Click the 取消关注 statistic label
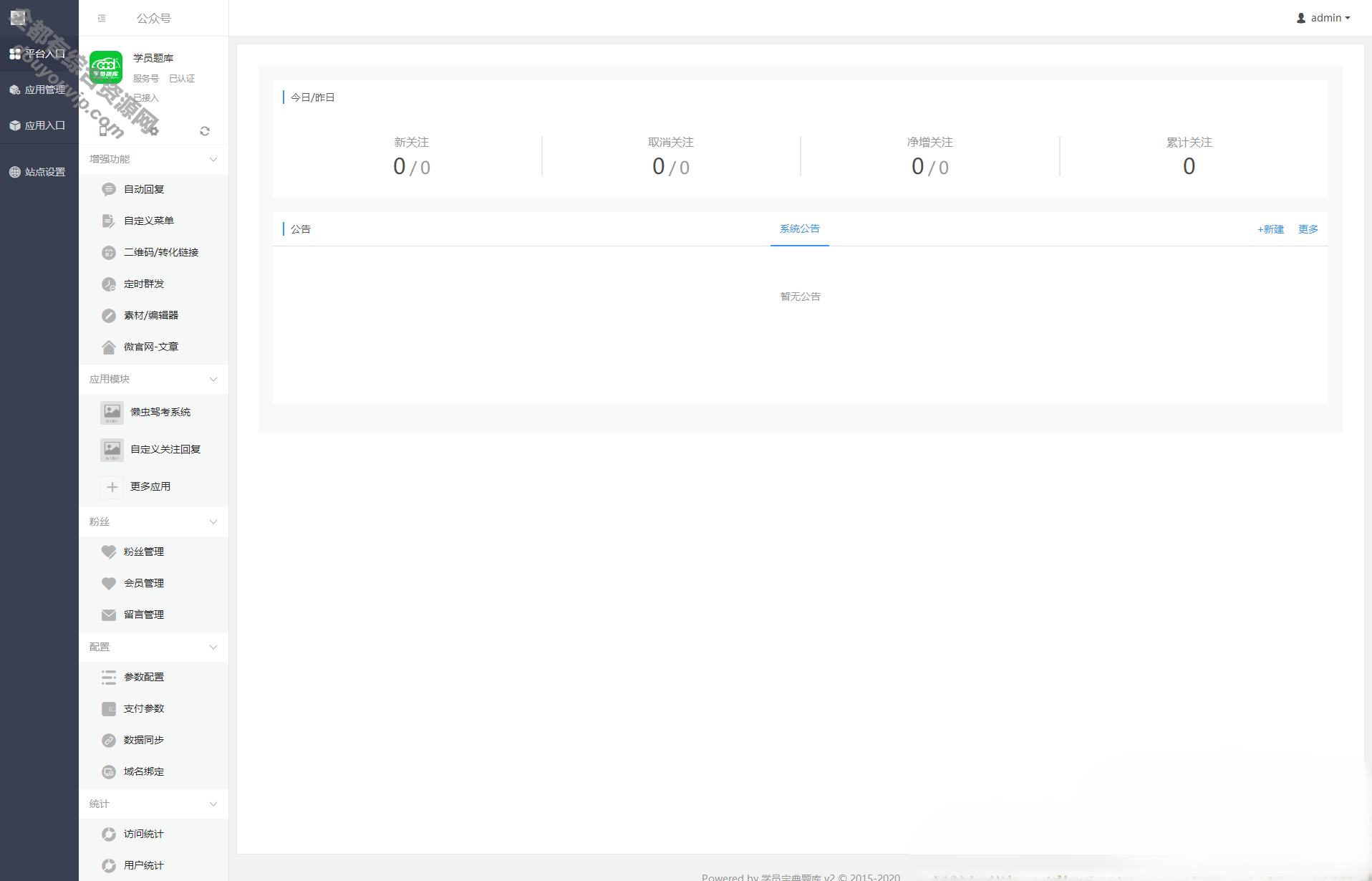Image resolution: width=1372 pixels, height=881 pixels. coord(671,143)
